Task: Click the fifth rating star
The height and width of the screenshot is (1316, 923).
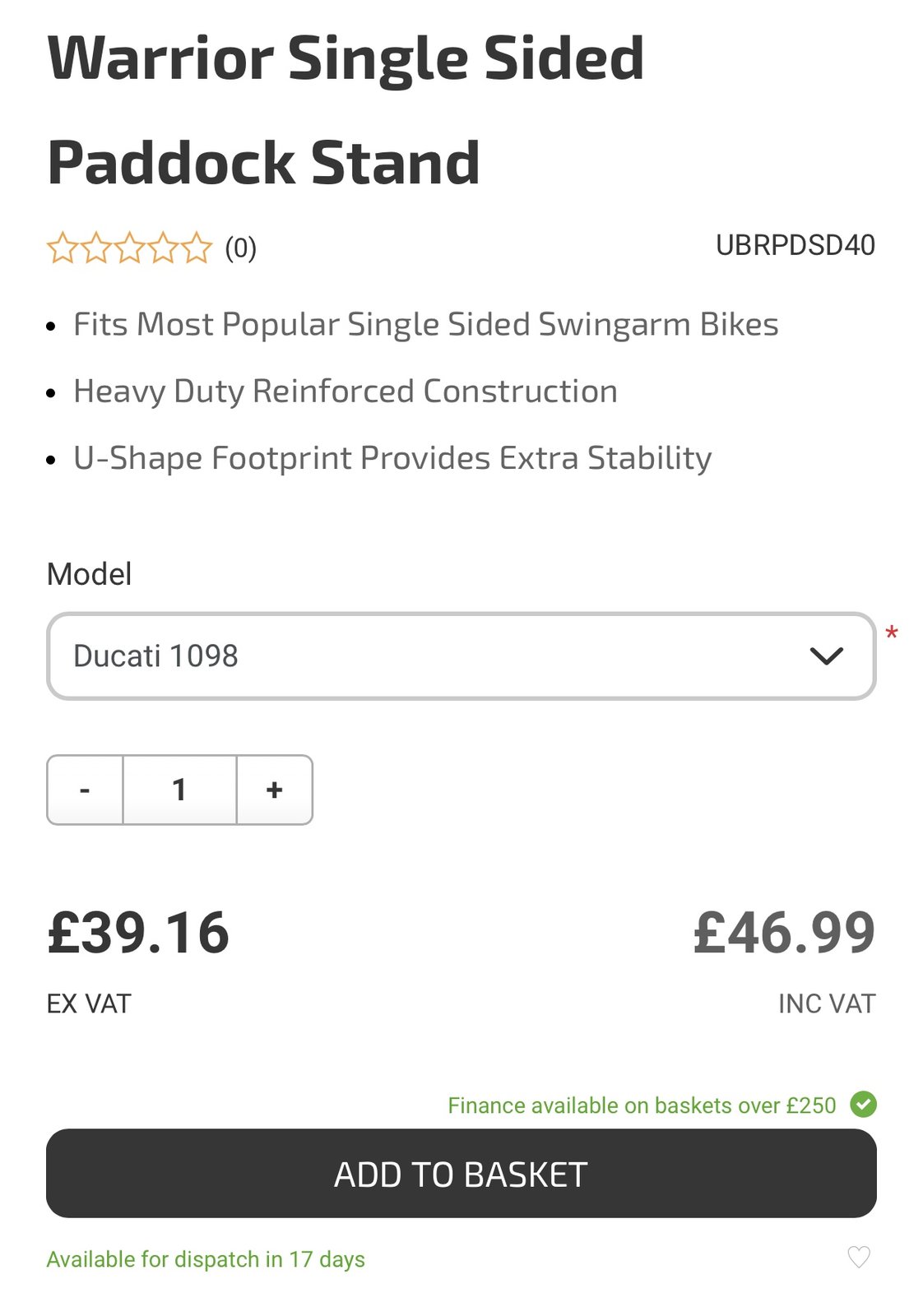Action: click(x=197, y=248)
